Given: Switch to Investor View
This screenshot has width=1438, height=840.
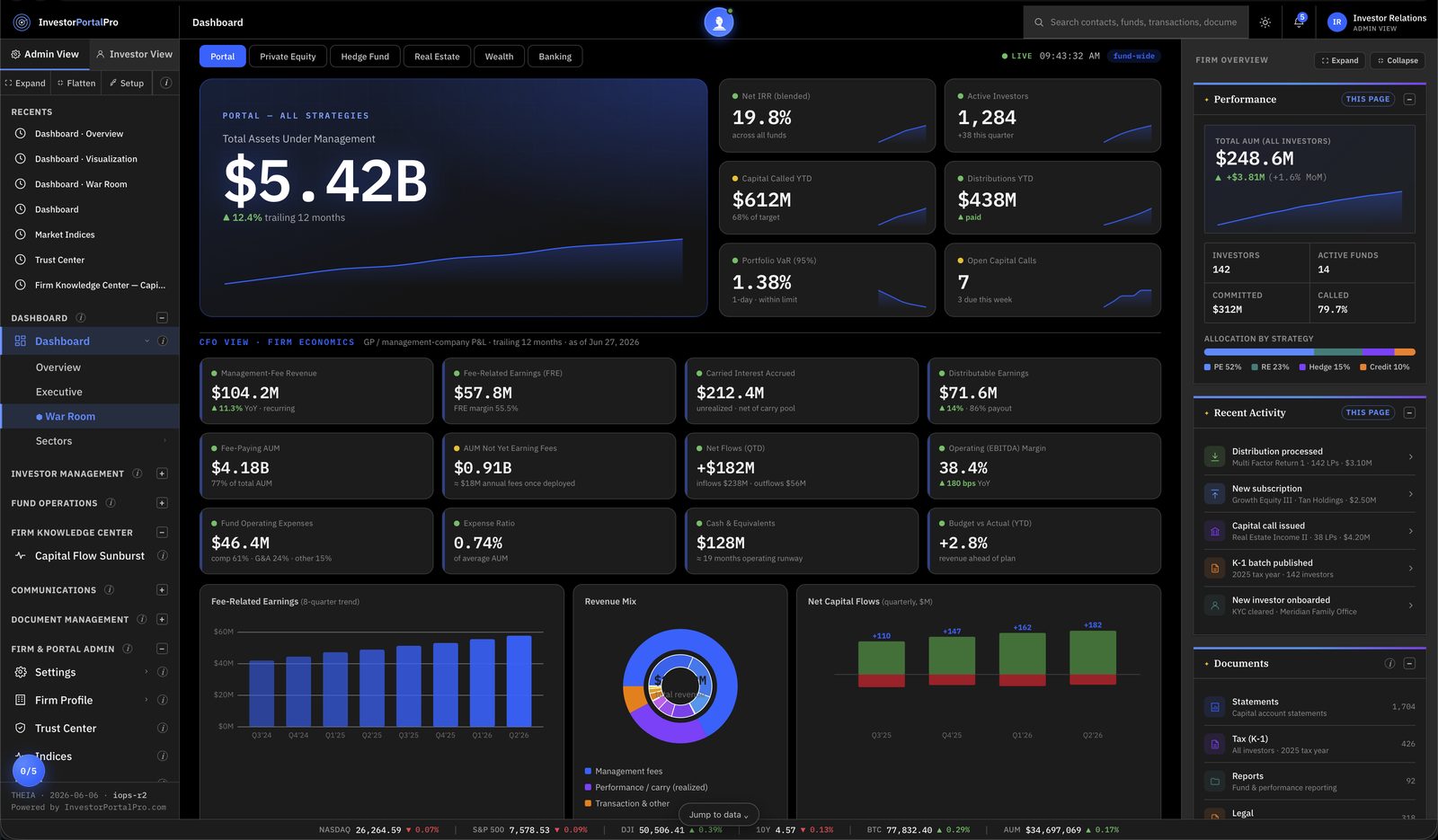Looking at the screenshot, I should (134, 54).
